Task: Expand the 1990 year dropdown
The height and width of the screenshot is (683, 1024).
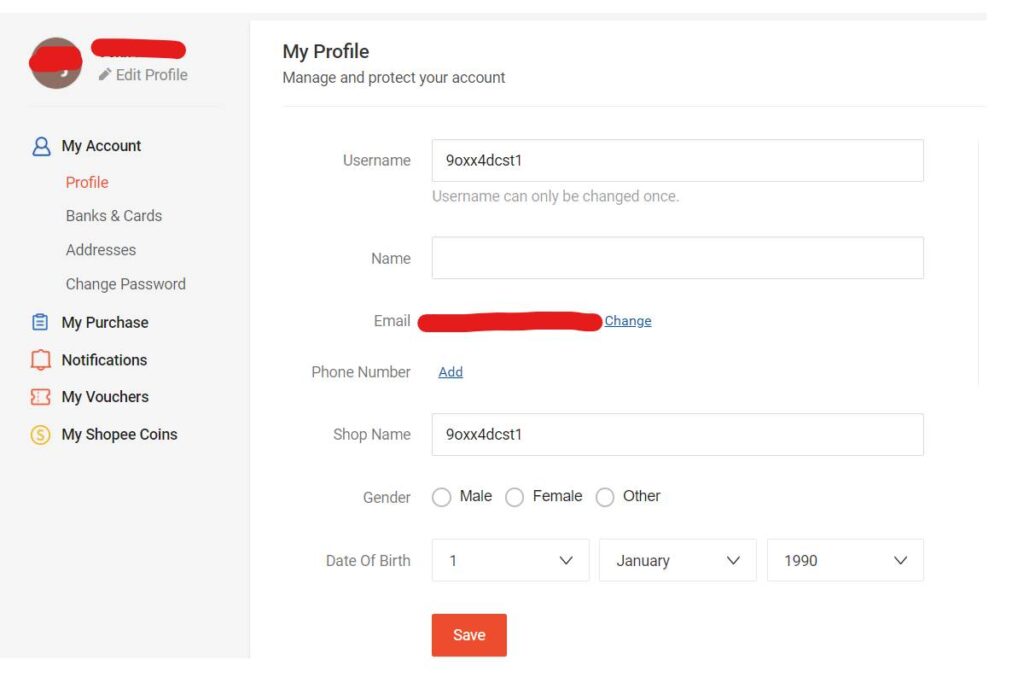Action: 845,560
